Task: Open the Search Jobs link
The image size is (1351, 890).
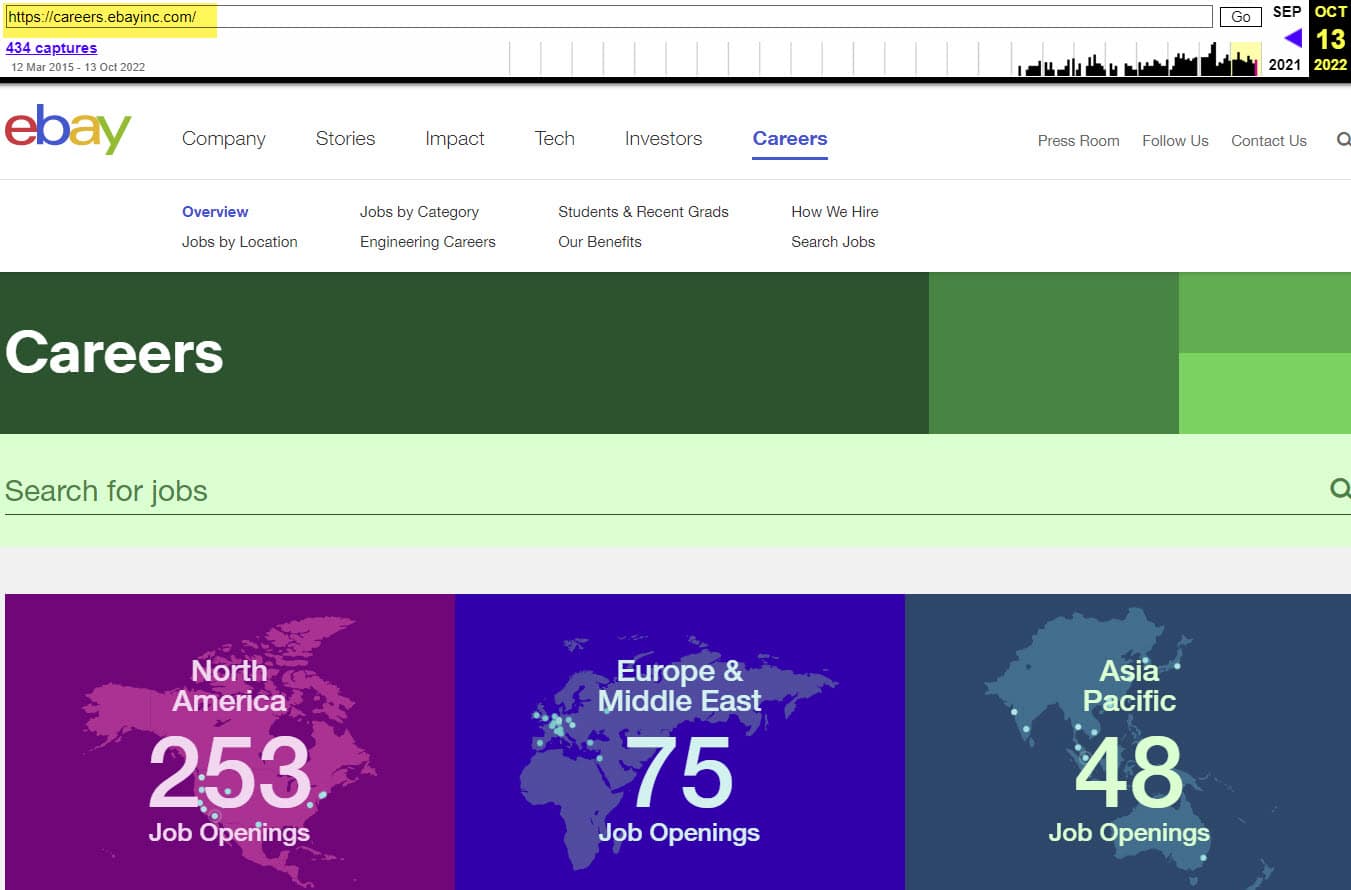Action: pos(833,242)
